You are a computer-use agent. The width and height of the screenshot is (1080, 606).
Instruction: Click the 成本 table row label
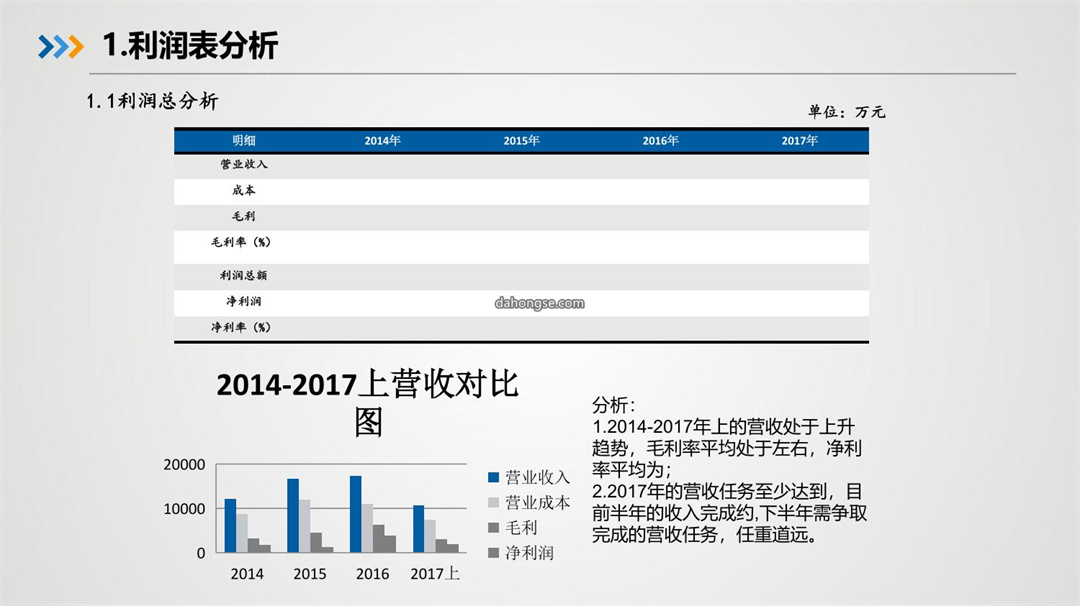pos(244,190)
